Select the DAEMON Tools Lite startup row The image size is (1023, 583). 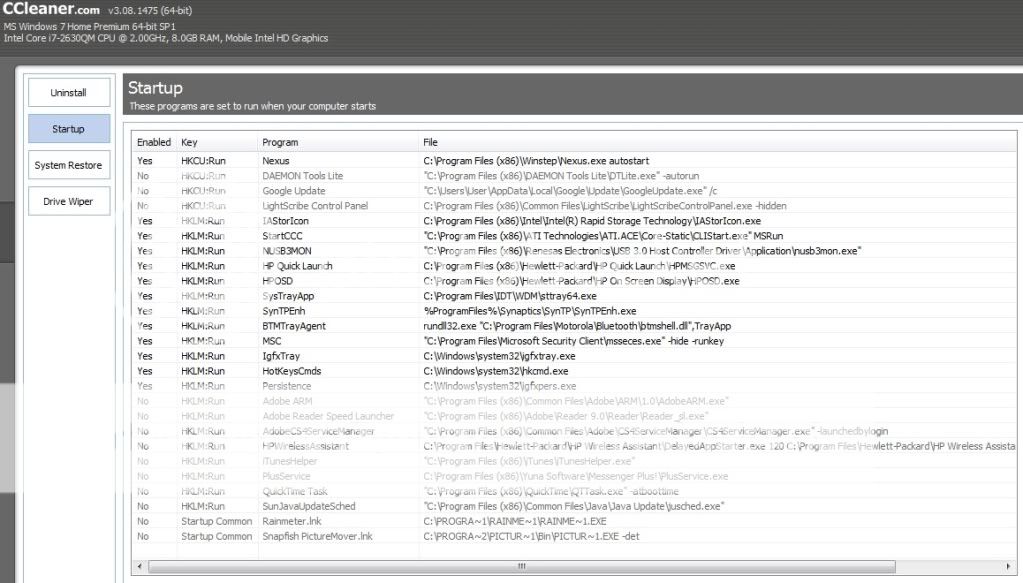303,175
